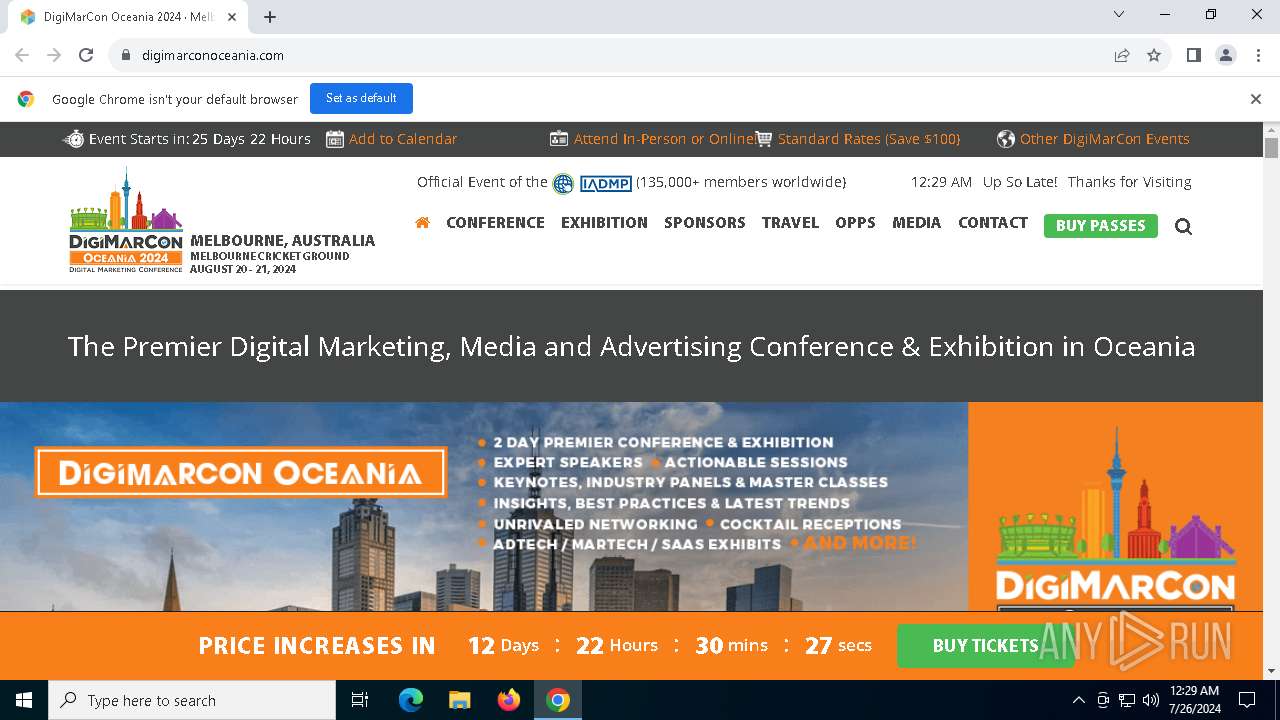This screenshot has height=720, width=1280.
Task: Open Windows Start menu
Action: tap(24, 700)
